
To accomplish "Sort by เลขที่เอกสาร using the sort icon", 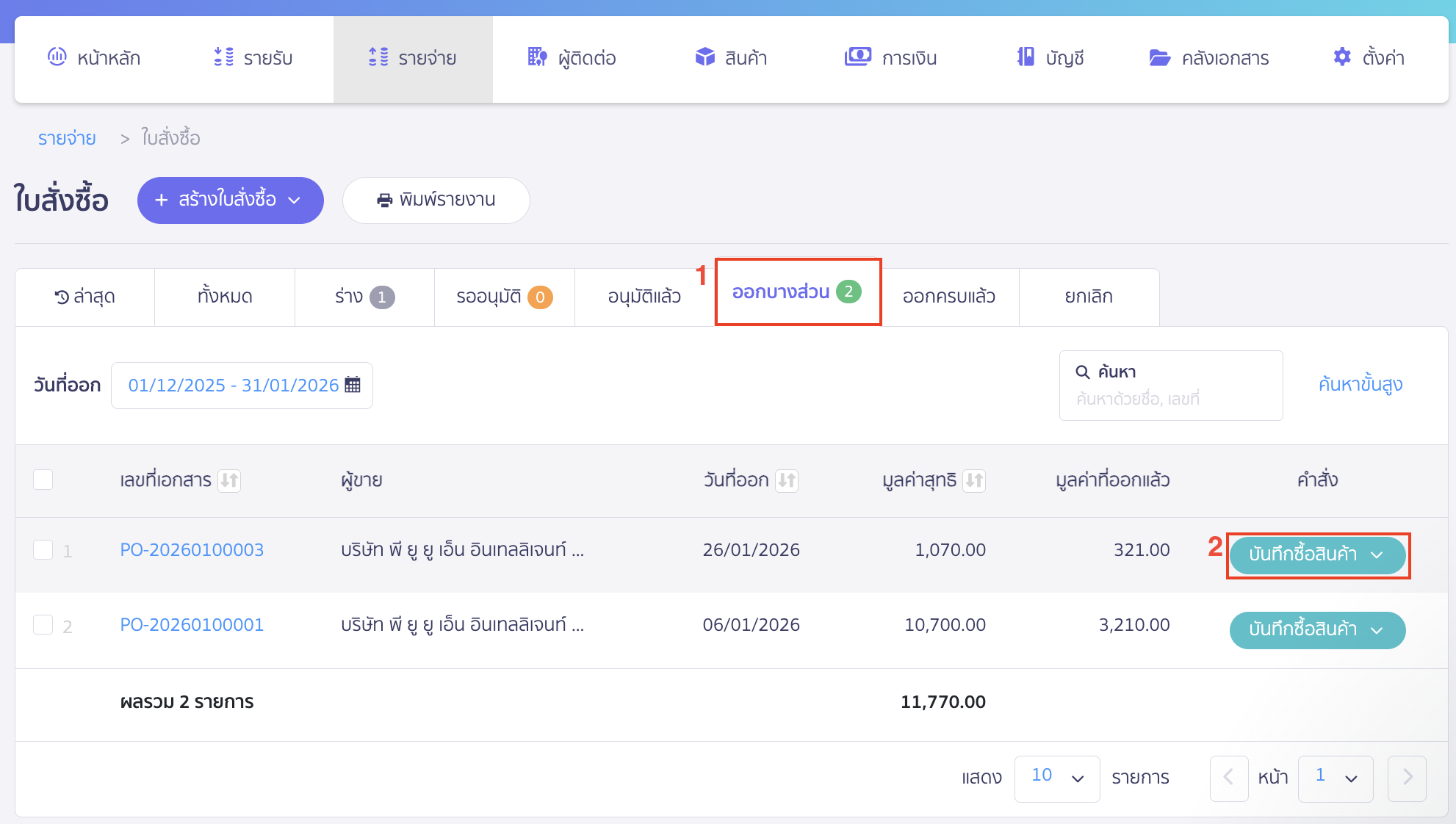I will (229, 480).
